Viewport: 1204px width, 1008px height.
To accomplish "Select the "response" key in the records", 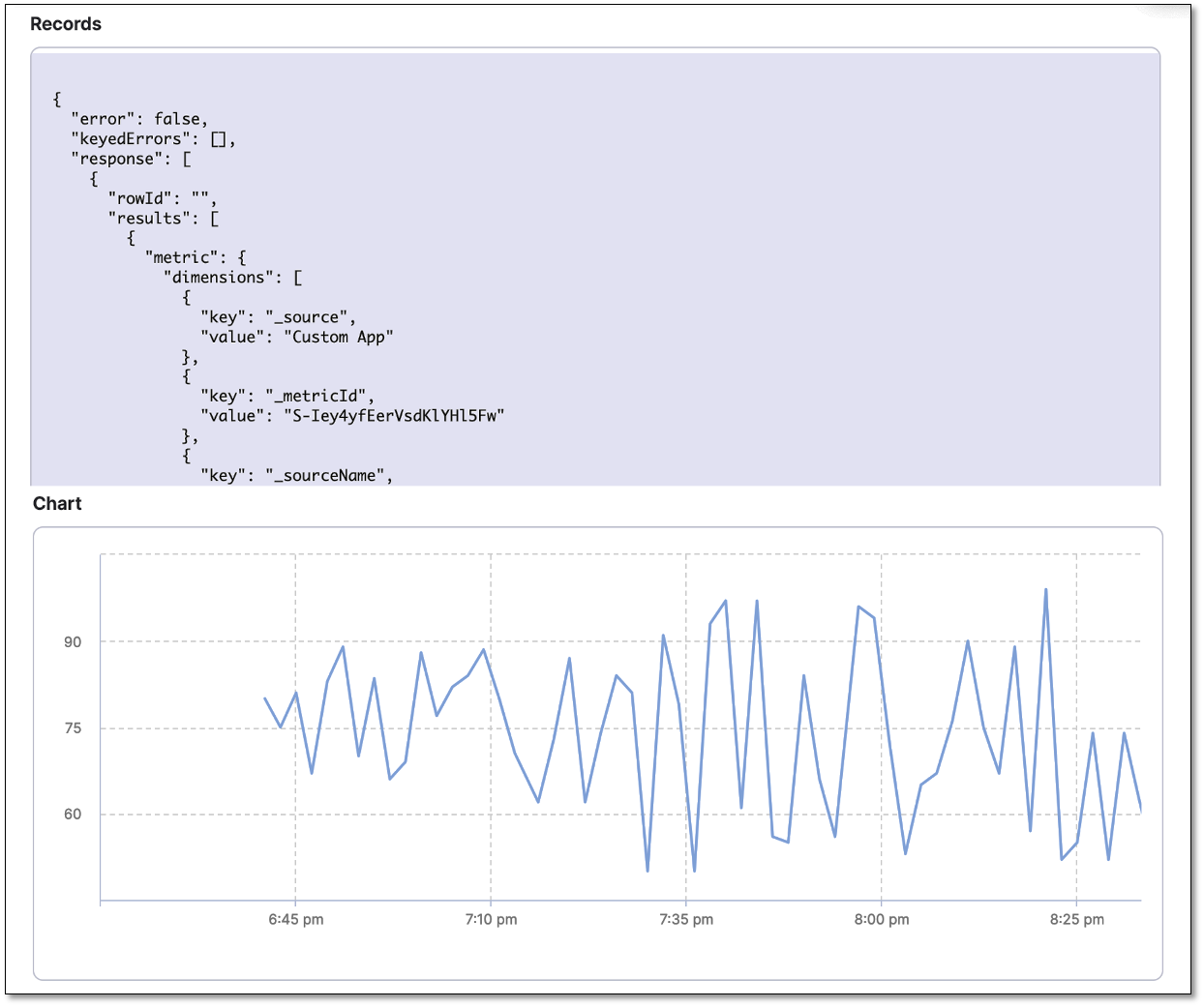I will (x=121, y=158).
